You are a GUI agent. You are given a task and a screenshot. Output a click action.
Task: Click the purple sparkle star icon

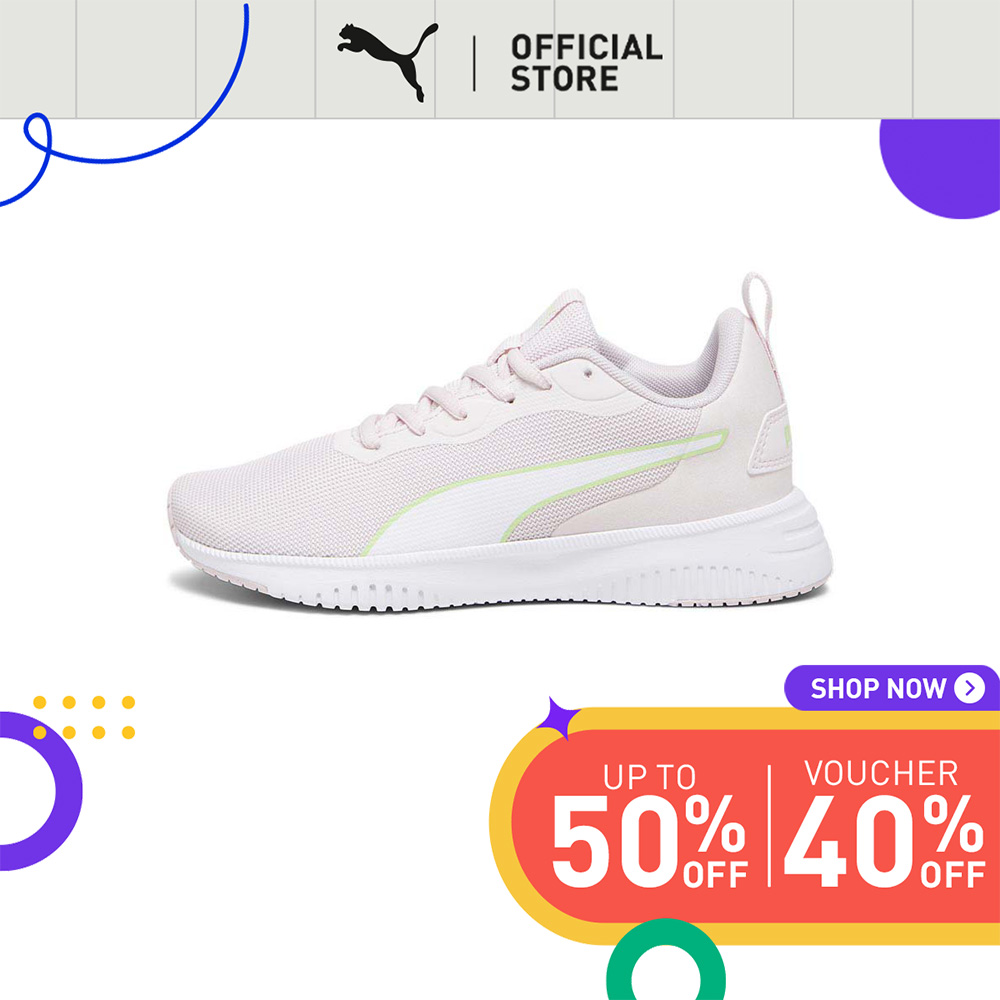(x=557, y=719)
